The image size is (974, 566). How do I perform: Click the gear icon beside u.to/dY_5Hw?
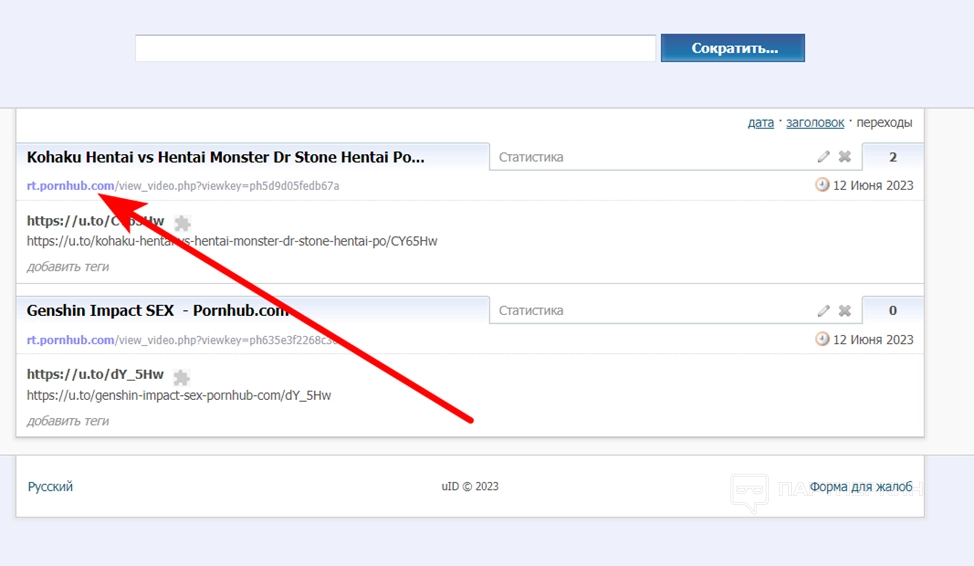coord(181,377)
